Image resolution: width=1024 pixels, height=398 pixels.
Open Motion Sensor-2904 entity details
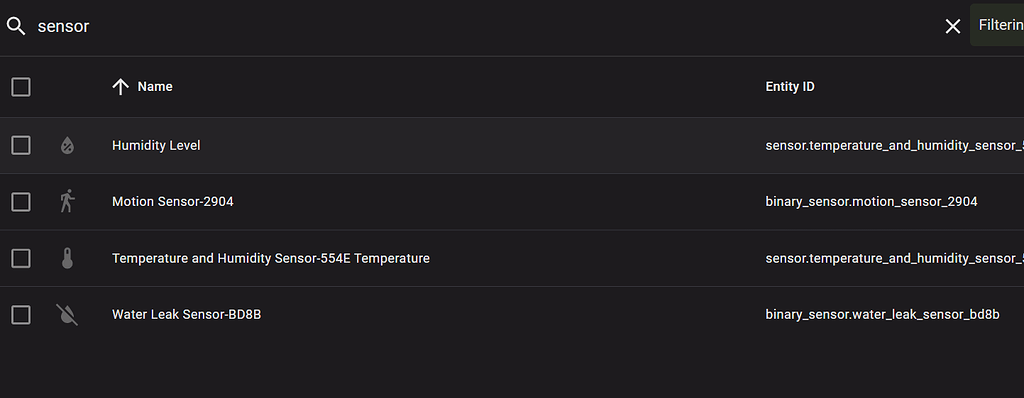pyautogui.click(x=512, y=202)
